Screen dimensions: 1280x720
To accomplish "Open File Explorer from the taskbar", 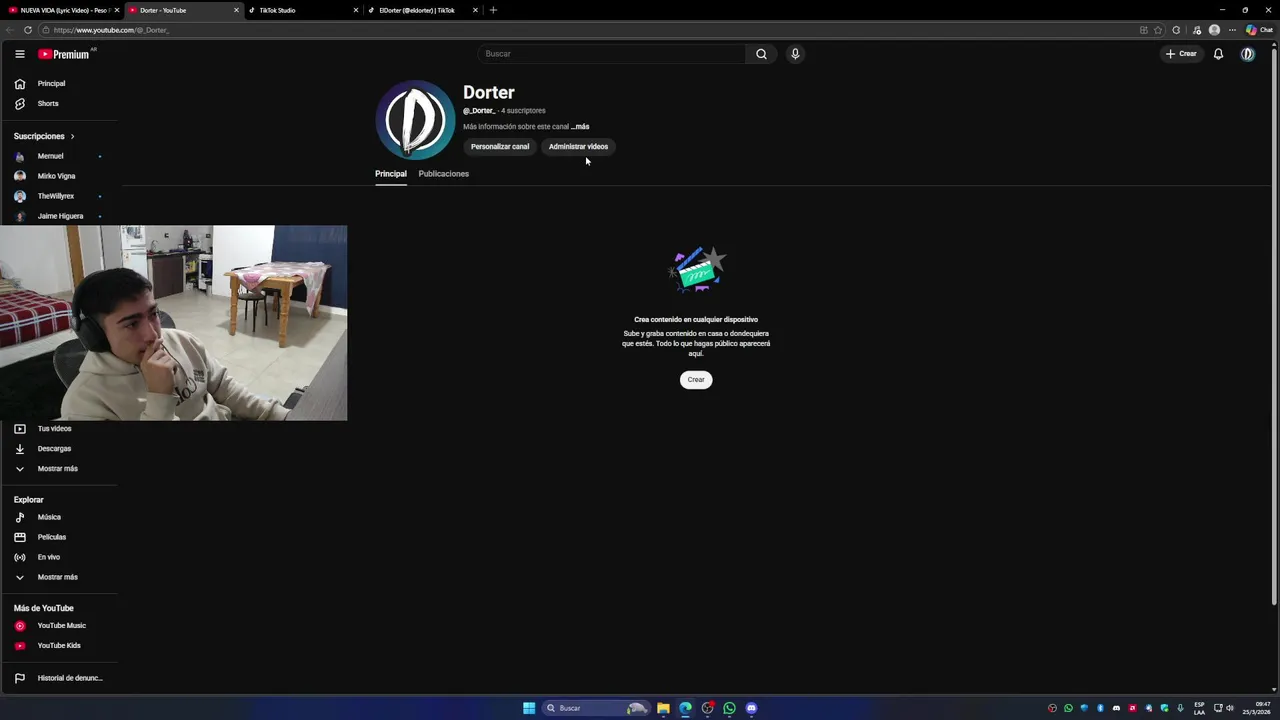I will [663, 708].
